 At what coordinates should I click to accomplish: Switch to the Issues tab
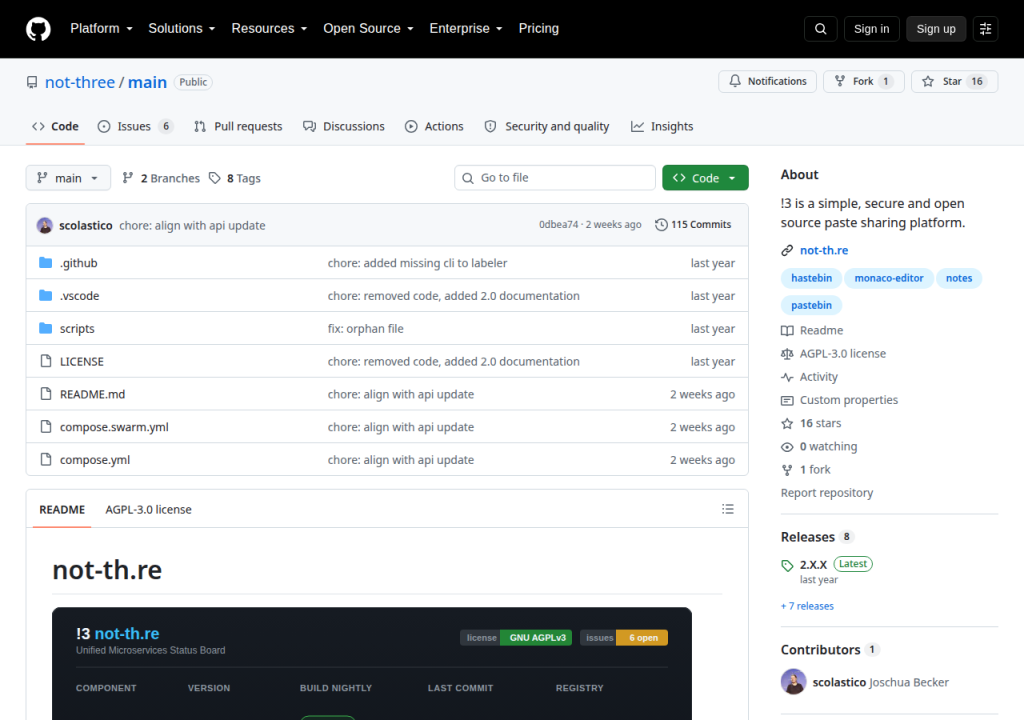[x=135, y=126]
